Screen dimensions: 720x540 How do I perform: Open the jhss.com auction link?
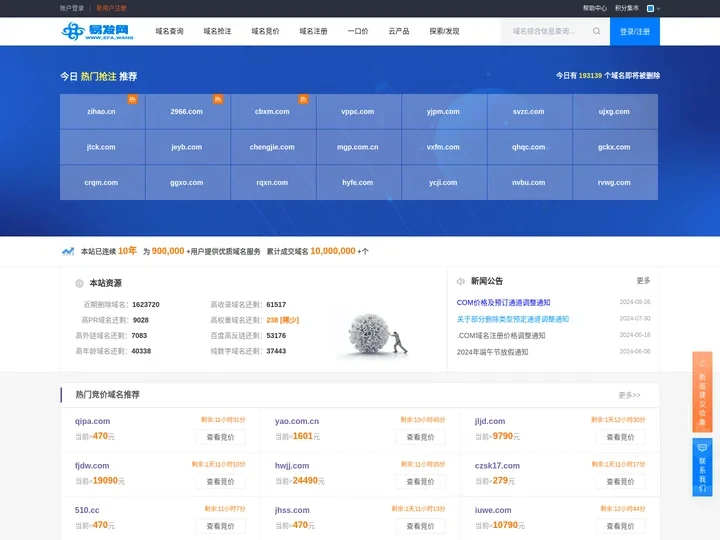pyautogui.click(x=292, y=510)
